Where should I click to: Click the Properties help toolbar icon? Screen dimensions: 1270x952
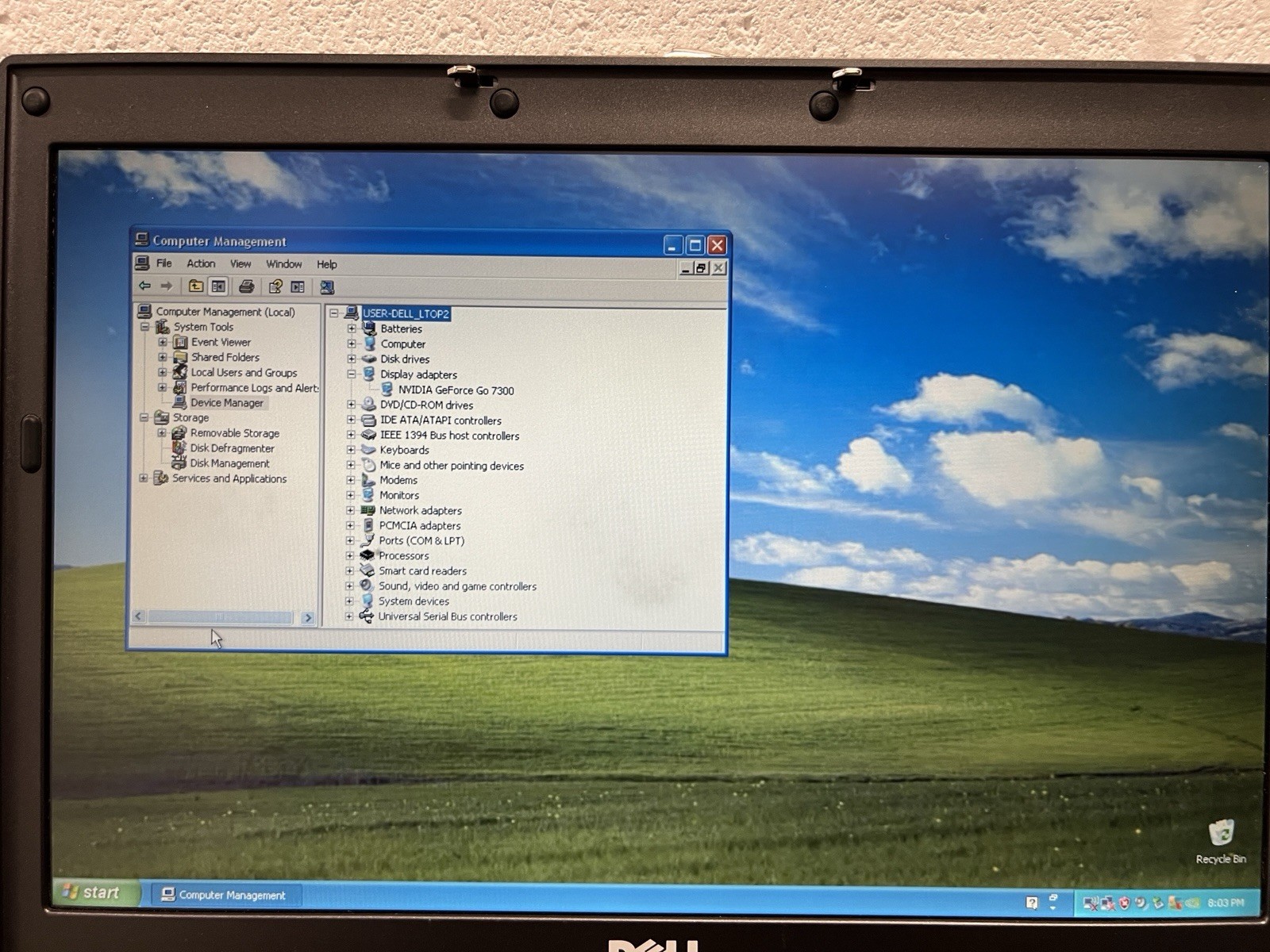(x=275, y=286)
